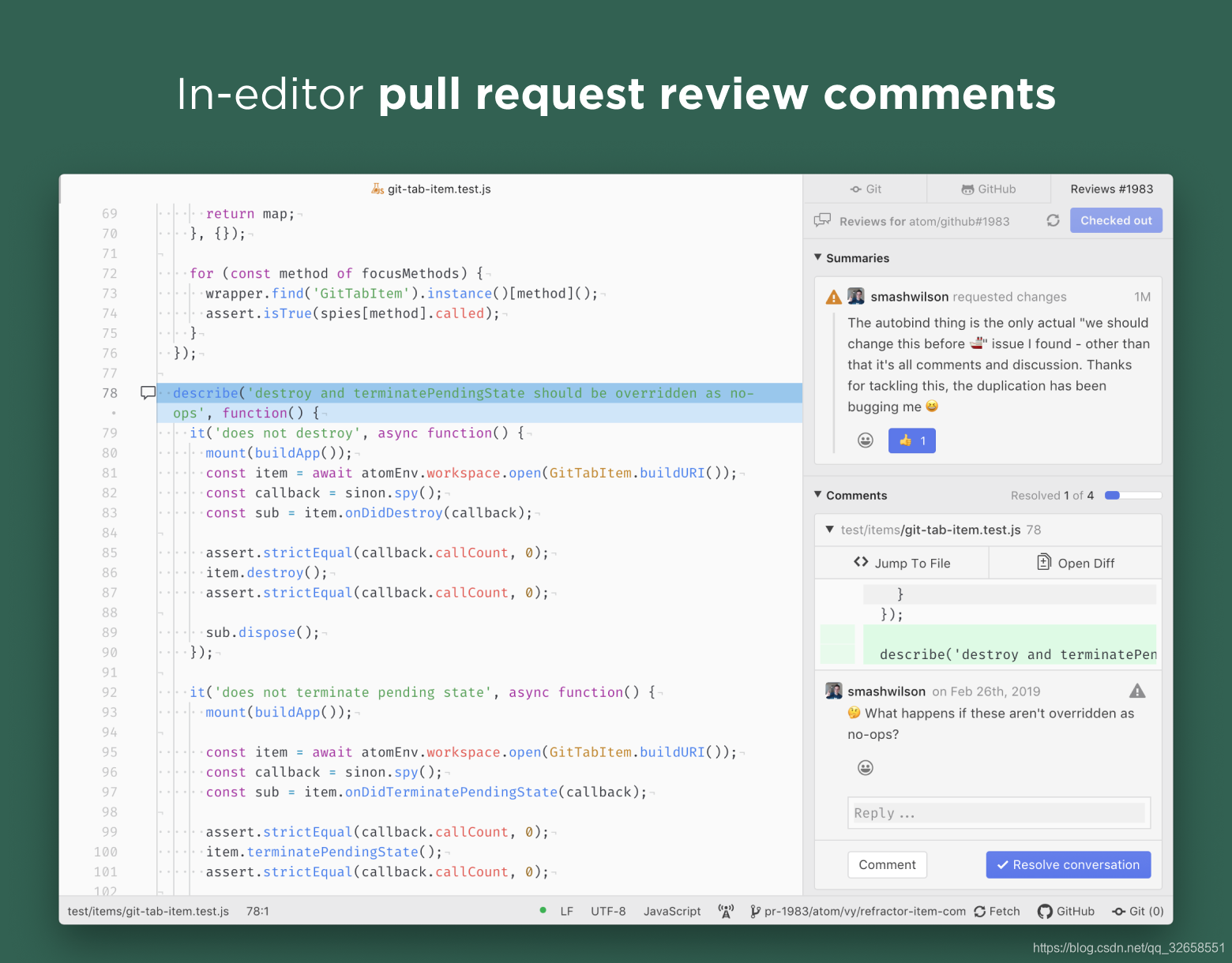Click the Open Diff document icon

(x=1043, y=562)
